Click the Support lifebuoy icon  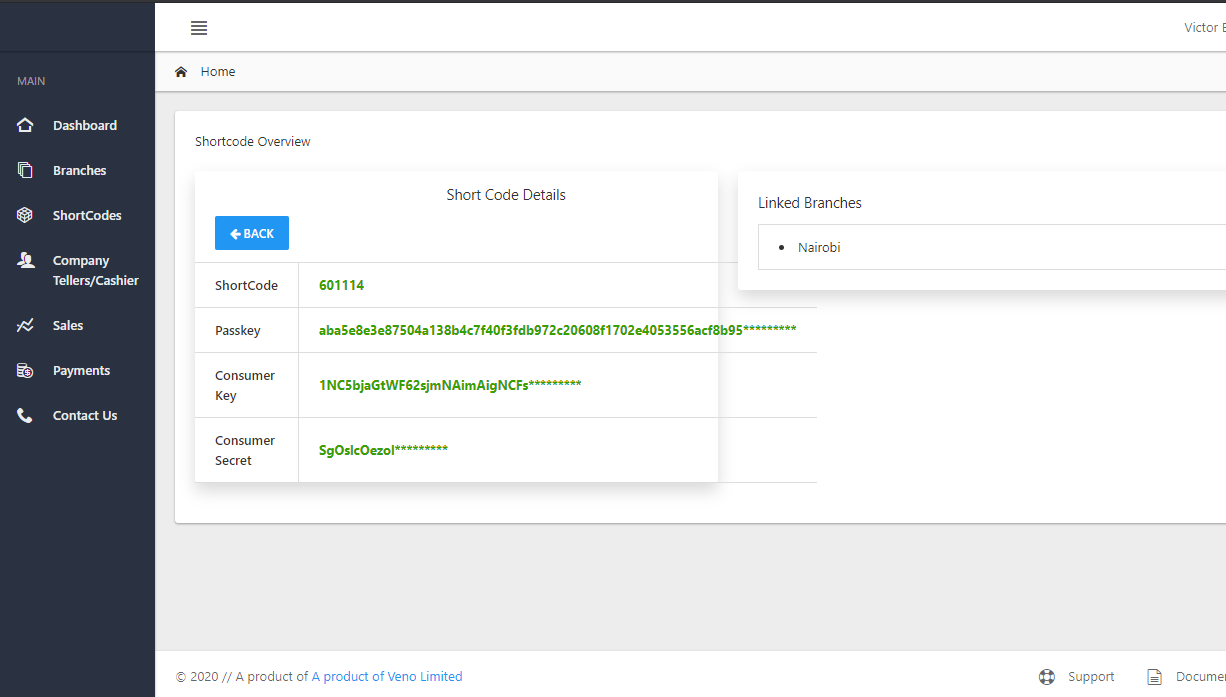1047,677
